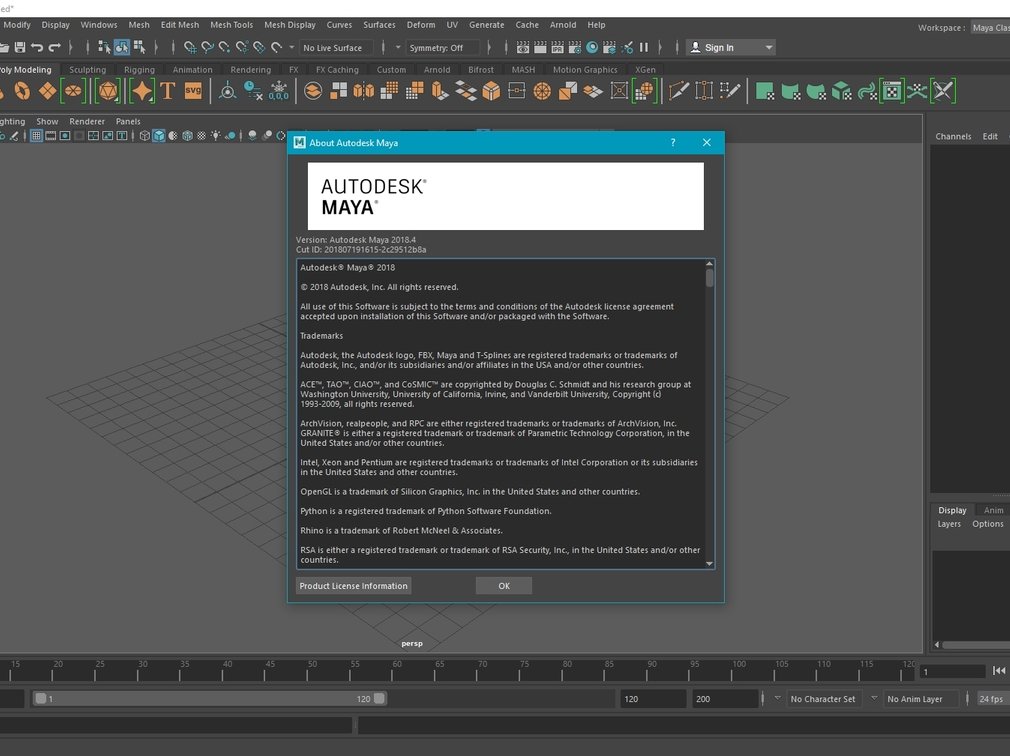
Task: Enable Snap to points magnet icon
Action: coord(224,47)
